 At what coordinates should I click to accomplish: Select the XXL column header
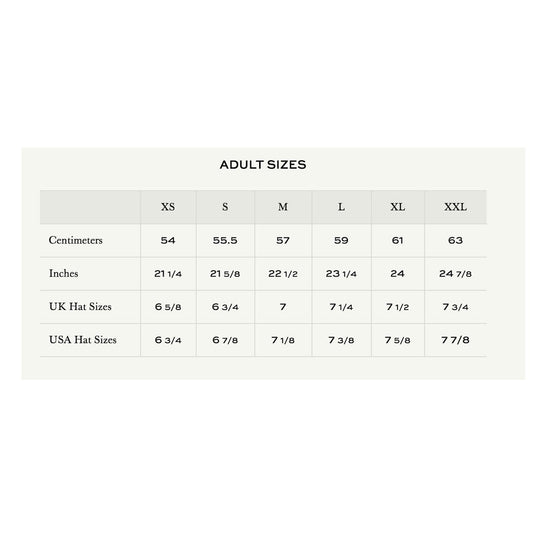[456, 207]
